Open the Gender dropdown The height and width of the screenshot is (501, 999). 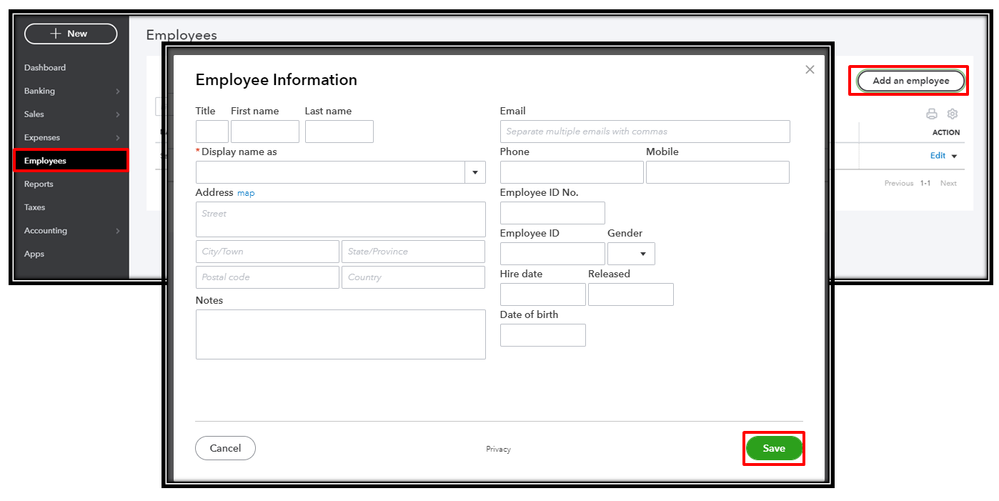point(631,254)
